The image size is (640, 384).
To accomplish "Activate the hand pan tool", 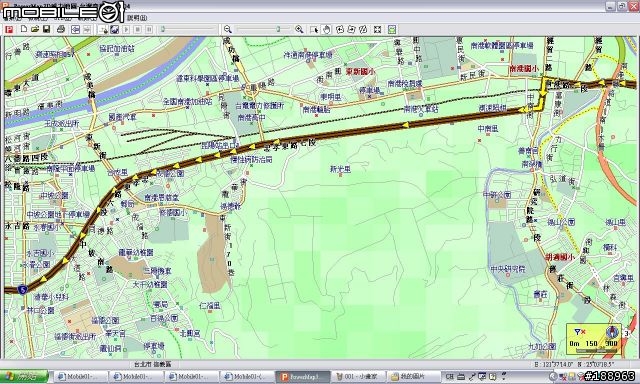I will tap(327, 29).
